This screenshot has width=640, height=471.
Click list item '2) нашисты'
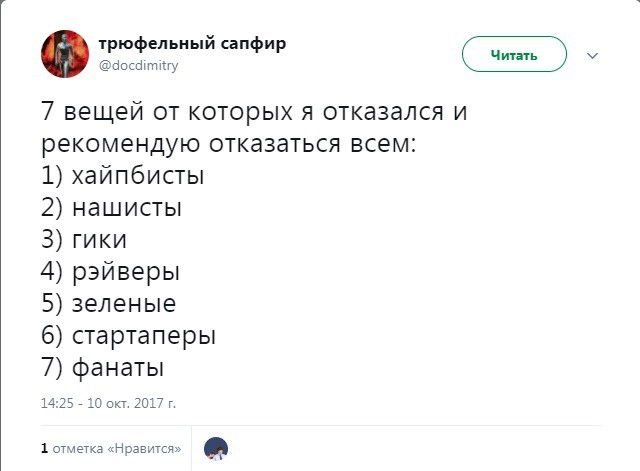112,208
